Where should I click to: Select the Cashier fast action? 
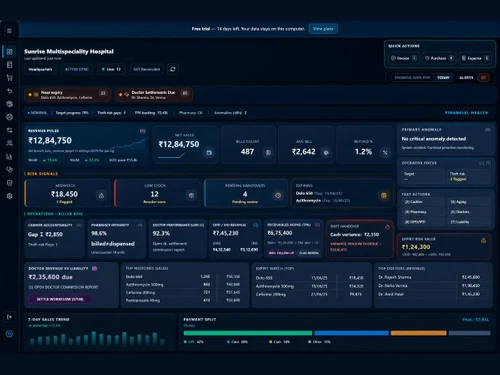(x=423, y=202)
